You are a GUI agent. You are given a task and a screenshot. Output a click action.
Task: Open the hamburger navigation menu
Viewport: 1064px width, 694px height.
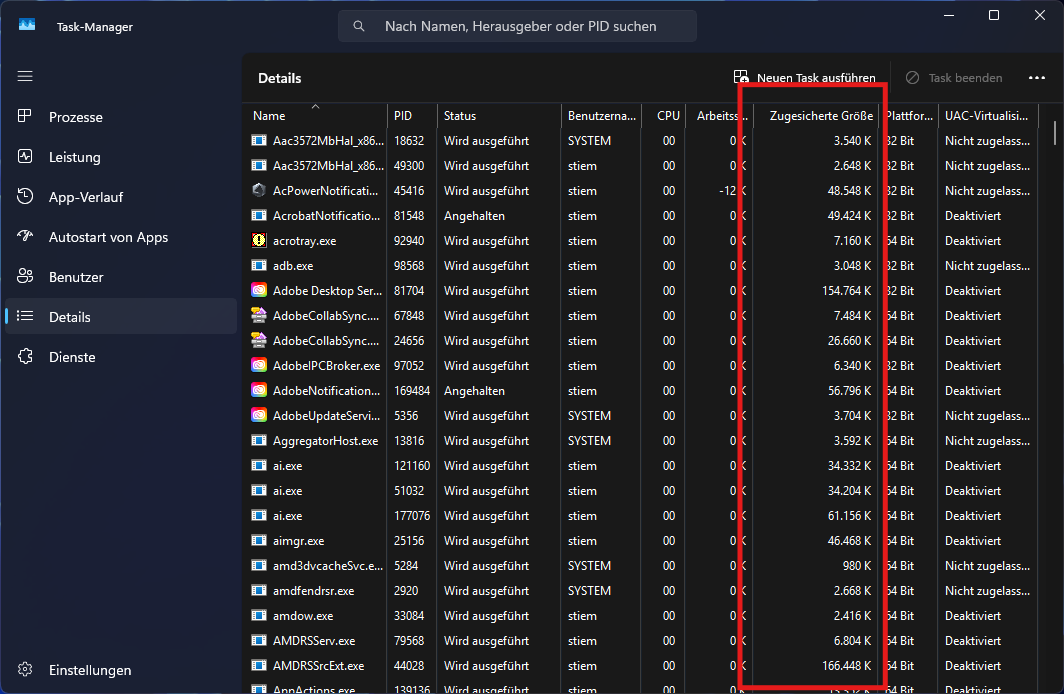click(x=25, y=76)
